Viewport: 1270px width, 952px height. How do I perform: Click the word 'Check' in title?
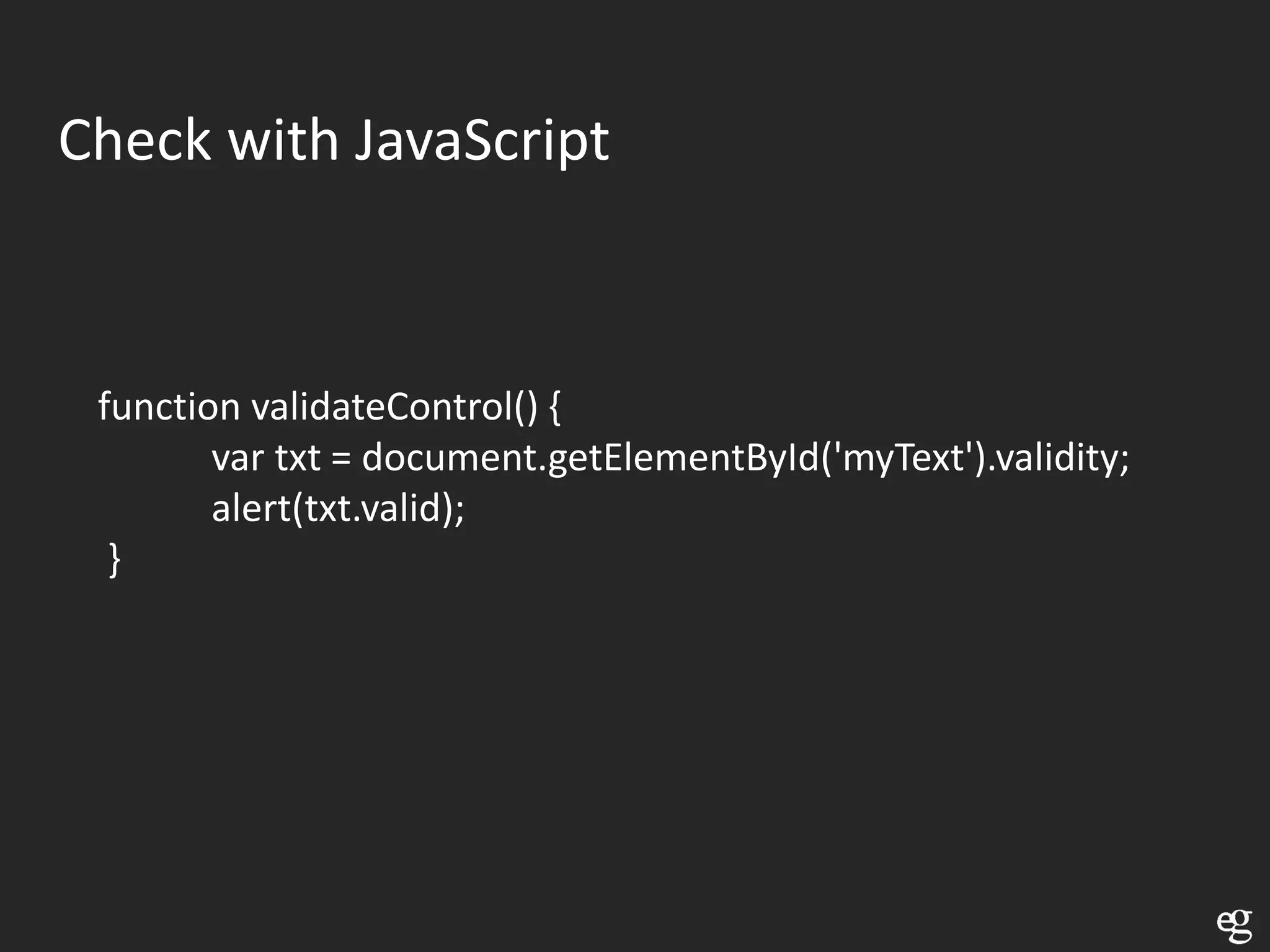click(135, 140)
